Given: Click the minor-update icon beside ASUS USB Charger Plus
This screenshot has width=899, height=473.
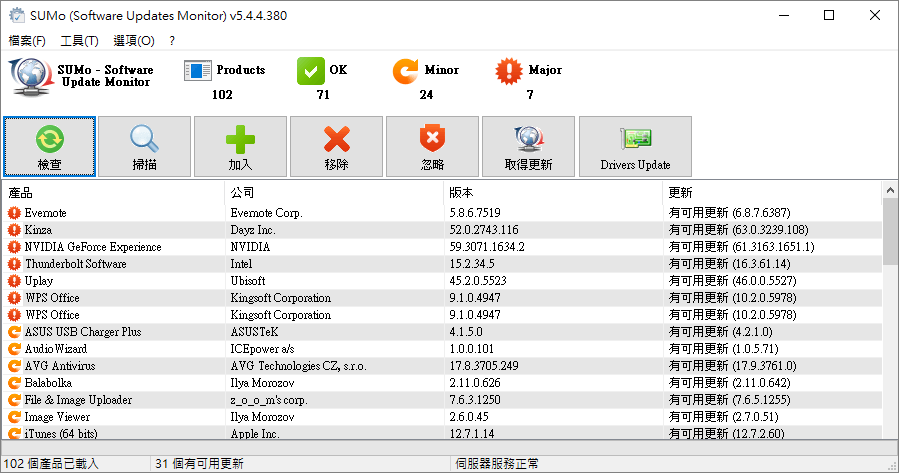Looking at the screenshot, I should [x=14, y=332].
